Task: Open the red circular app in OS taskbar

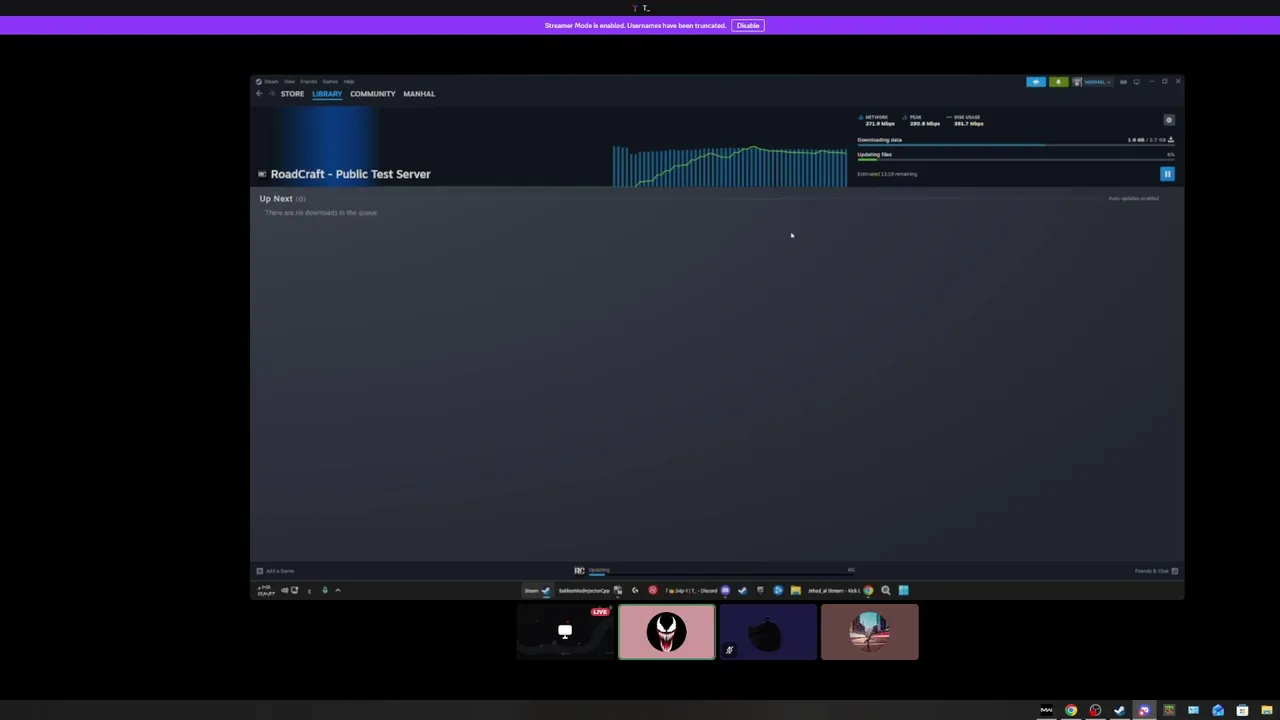Action: [x=1095, y=711]
